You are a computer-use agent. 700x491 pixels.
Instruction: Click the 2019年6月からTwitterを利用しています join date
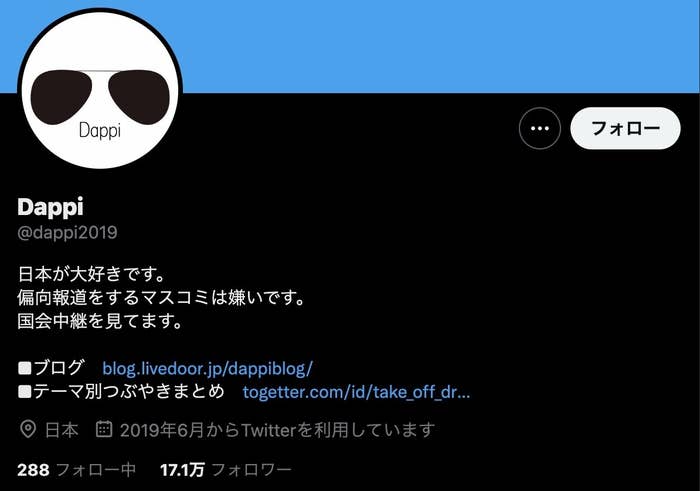click(x=277, y=430)
